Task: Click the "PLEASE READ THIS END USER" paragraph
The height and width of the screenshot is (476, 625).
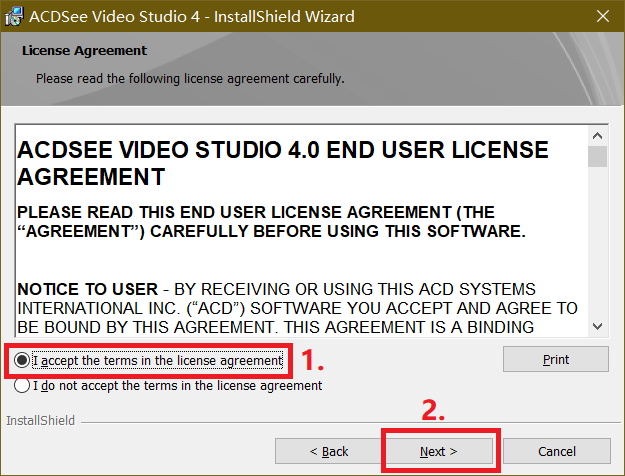Action: click(271, 222)
